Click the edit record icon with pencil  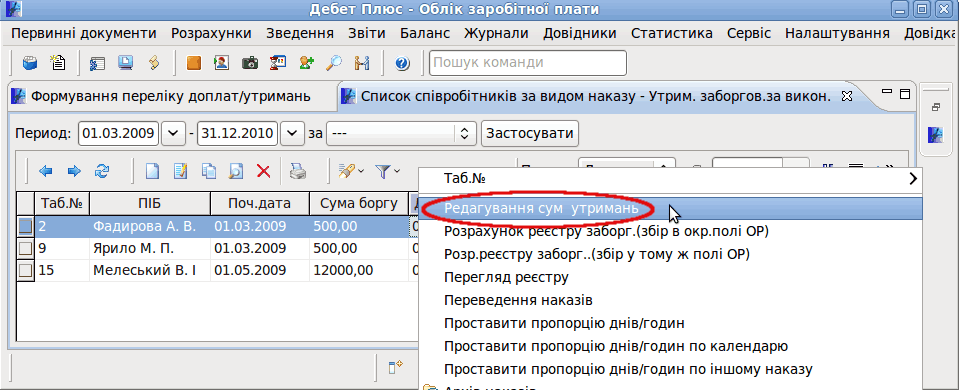point(180,172)
